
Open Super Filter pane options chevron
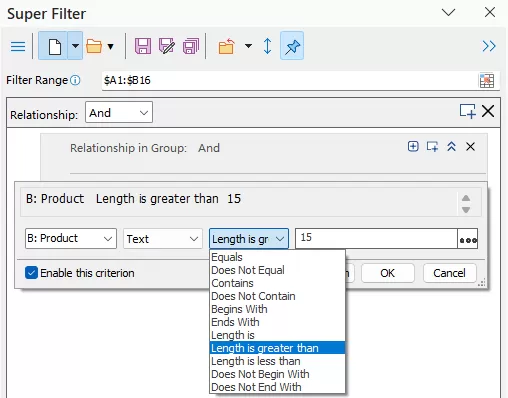(x=448, y=12)
